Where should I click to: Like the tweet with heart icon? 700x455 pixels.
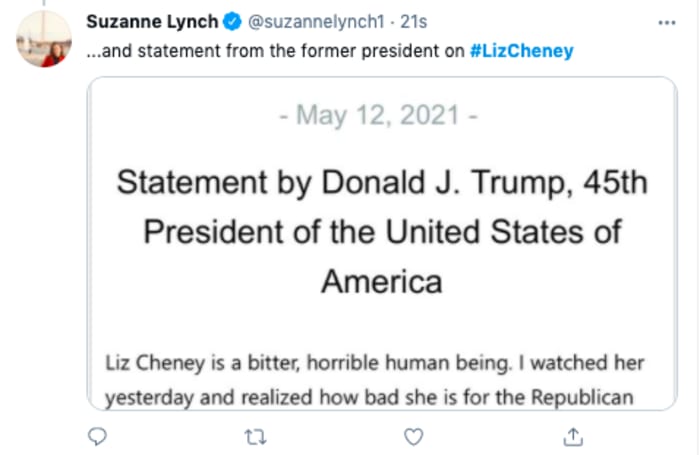[414, 436]
